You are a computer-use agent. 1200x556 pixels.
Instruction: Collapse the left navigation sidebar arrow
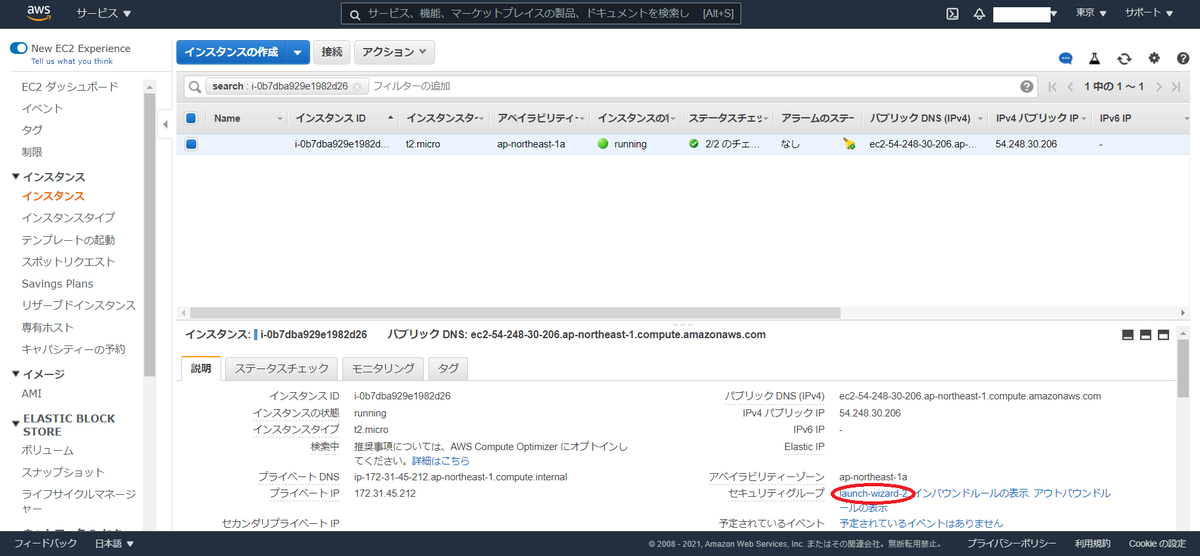click(x=165, y=124)
